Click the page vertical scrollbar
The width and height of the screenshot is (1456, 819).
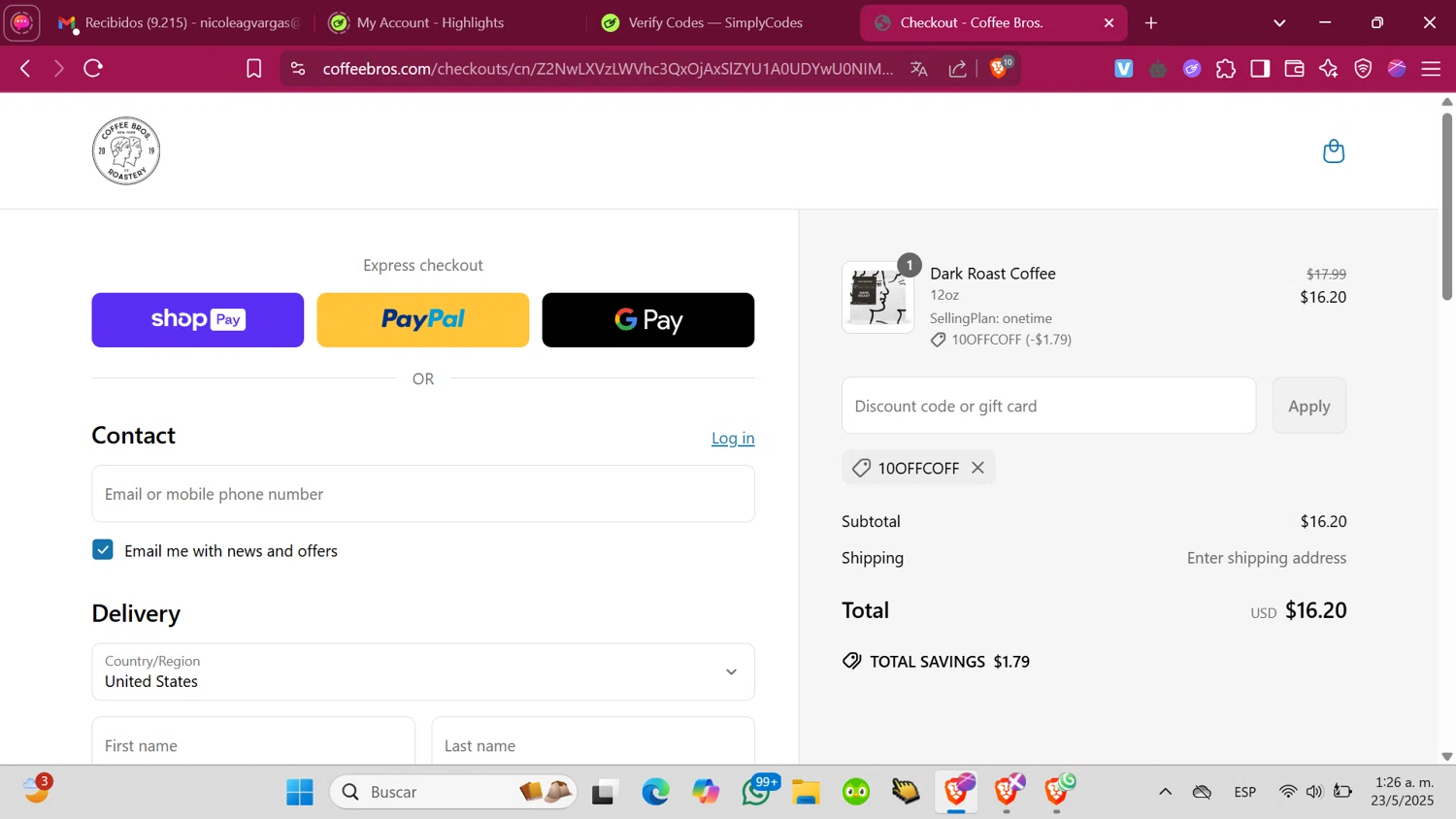pyautogui.click(x=1446, y=207)
